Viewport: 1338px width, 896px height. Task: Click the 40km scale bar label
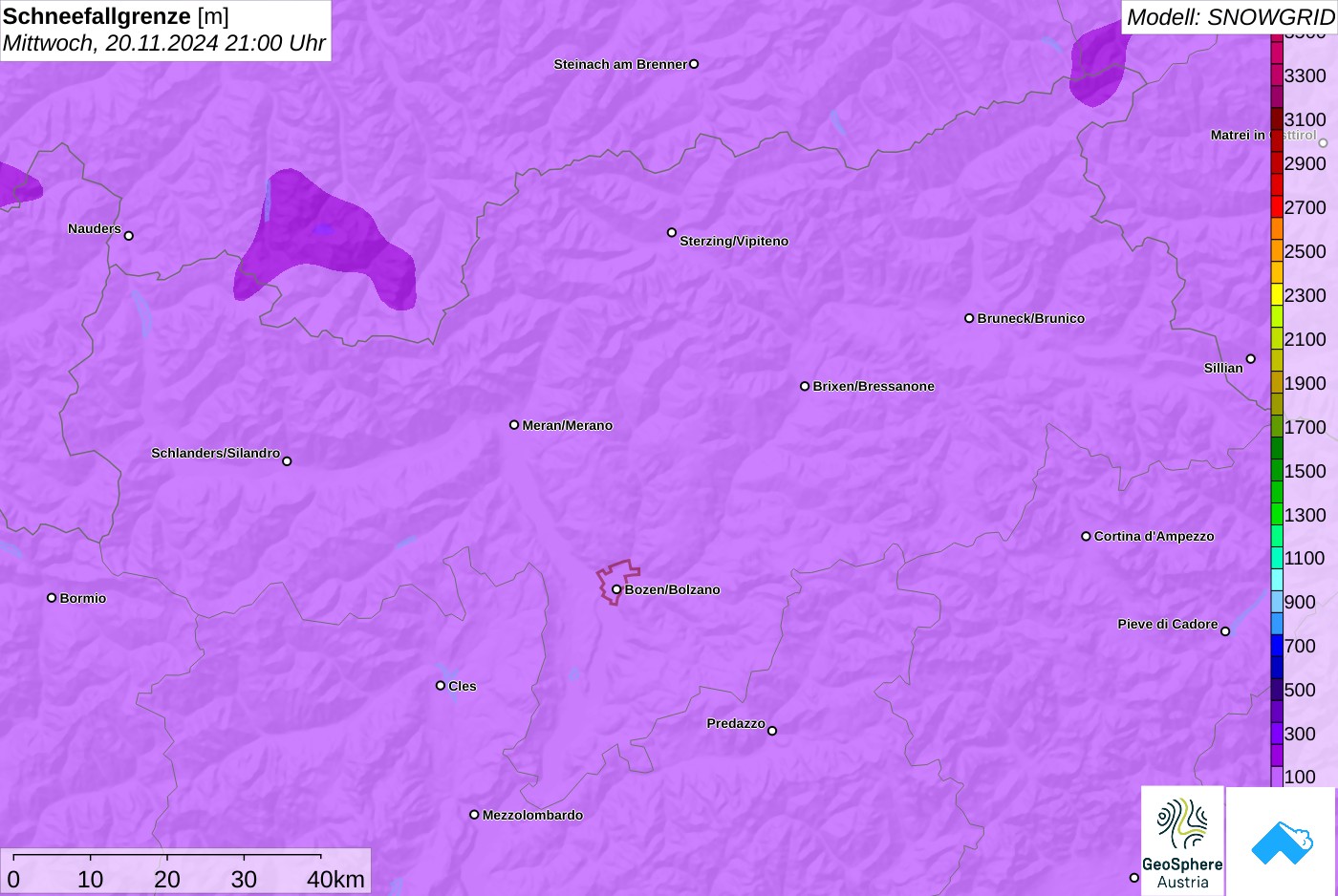(x=335, y=879)
